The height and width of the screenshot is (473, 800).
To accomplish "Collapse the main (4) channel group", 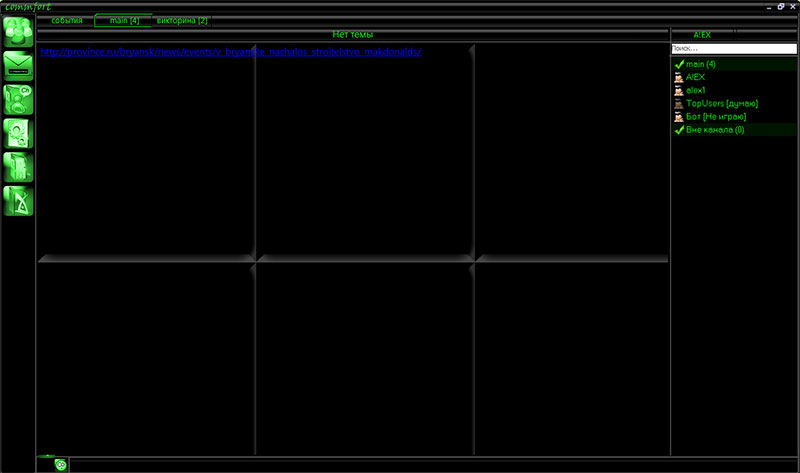I will pos(679,65).
